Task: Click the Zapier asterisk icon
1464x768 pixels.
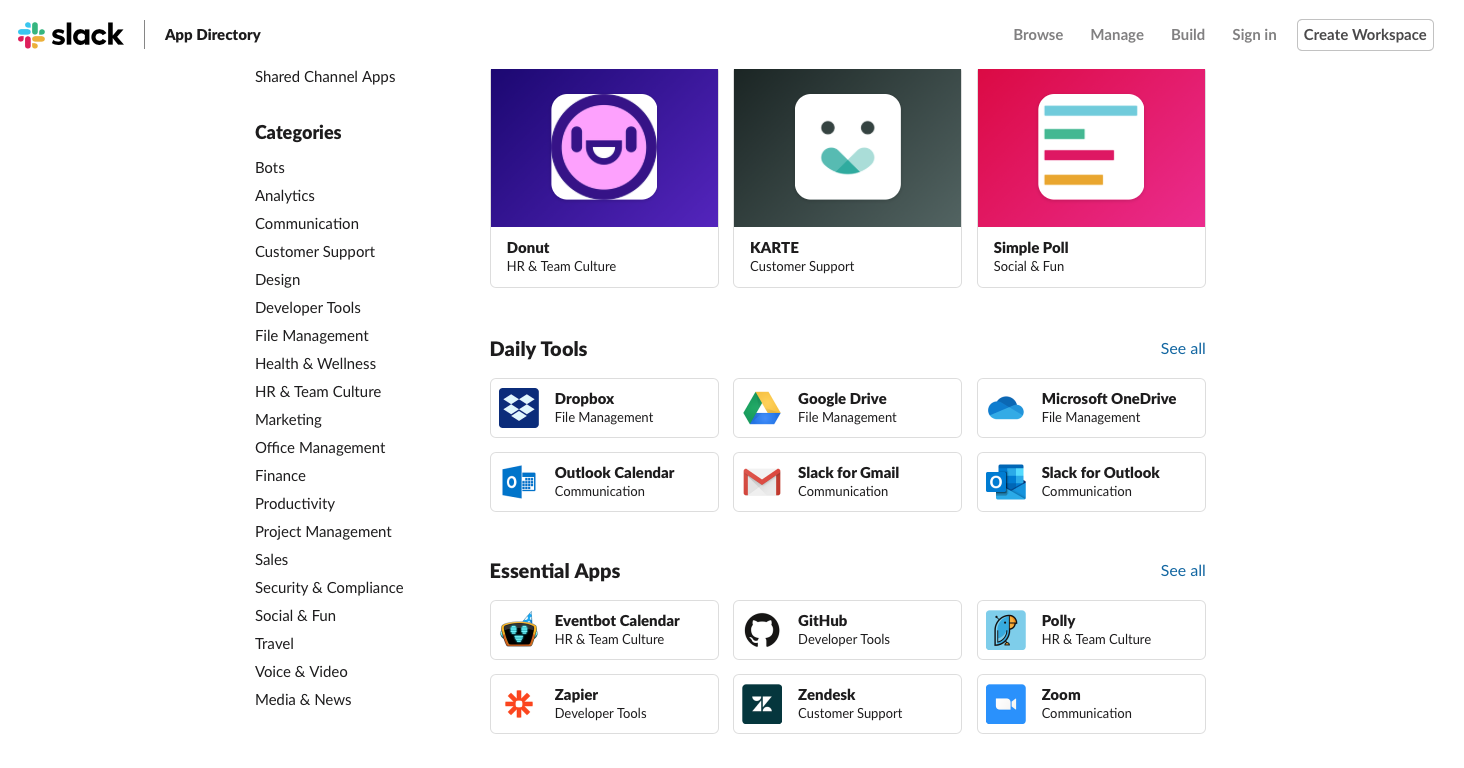Action: click(x=519, y=704)
